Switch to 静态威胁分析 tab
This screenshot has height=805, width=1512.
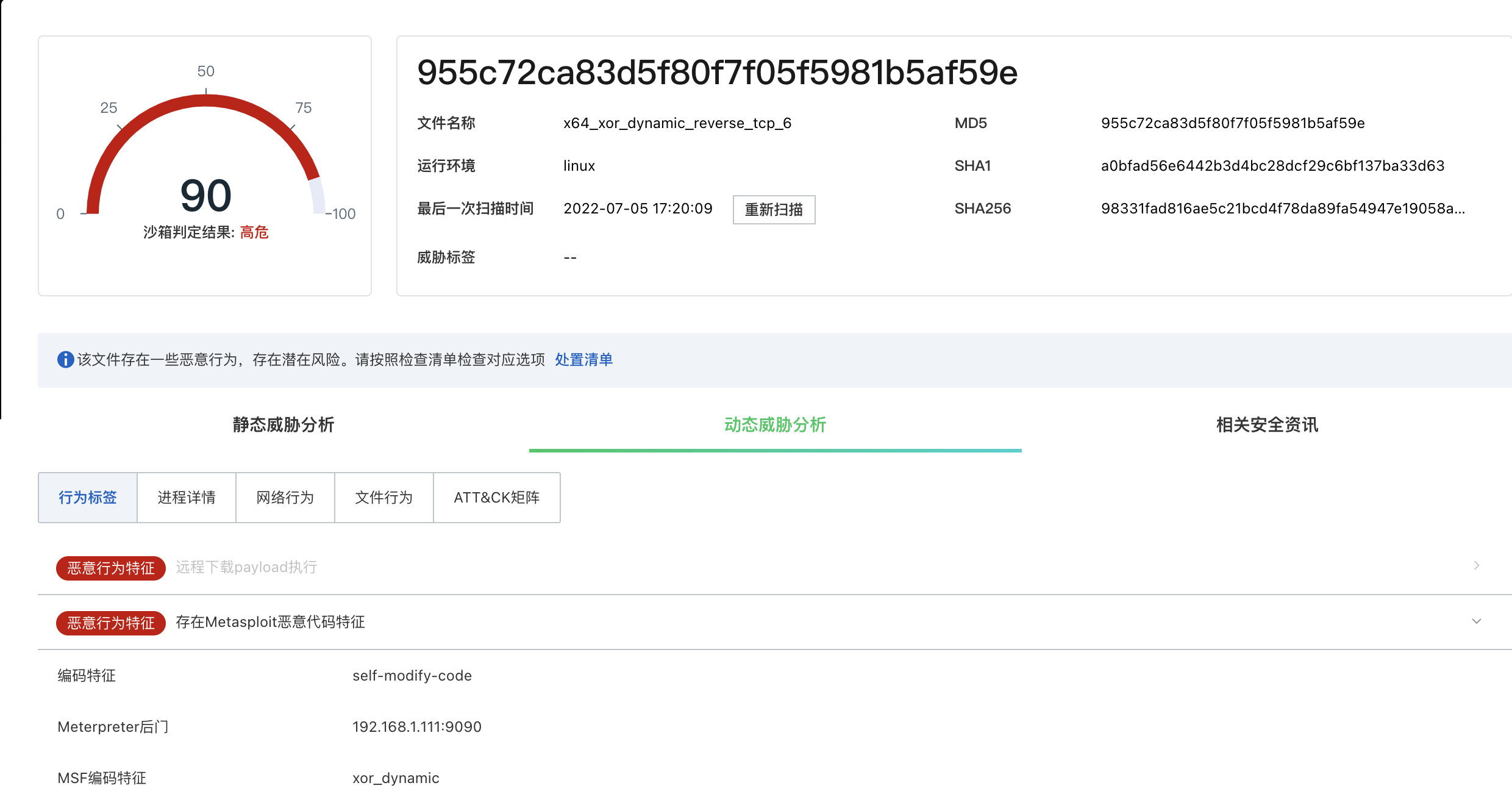tap(283, 425)
